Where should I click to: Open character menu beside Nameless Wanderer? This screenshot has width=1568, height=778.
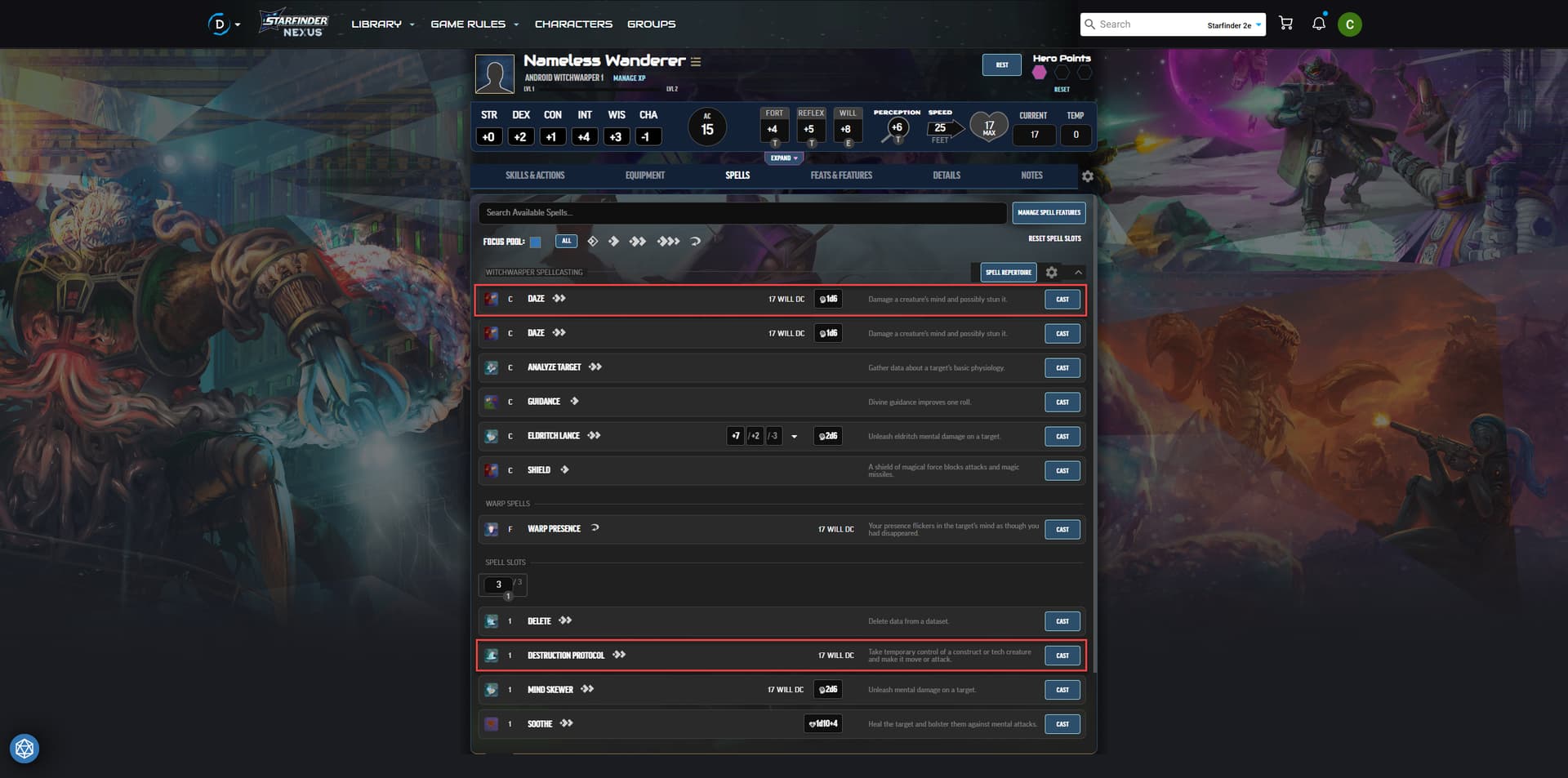[696, 62]
